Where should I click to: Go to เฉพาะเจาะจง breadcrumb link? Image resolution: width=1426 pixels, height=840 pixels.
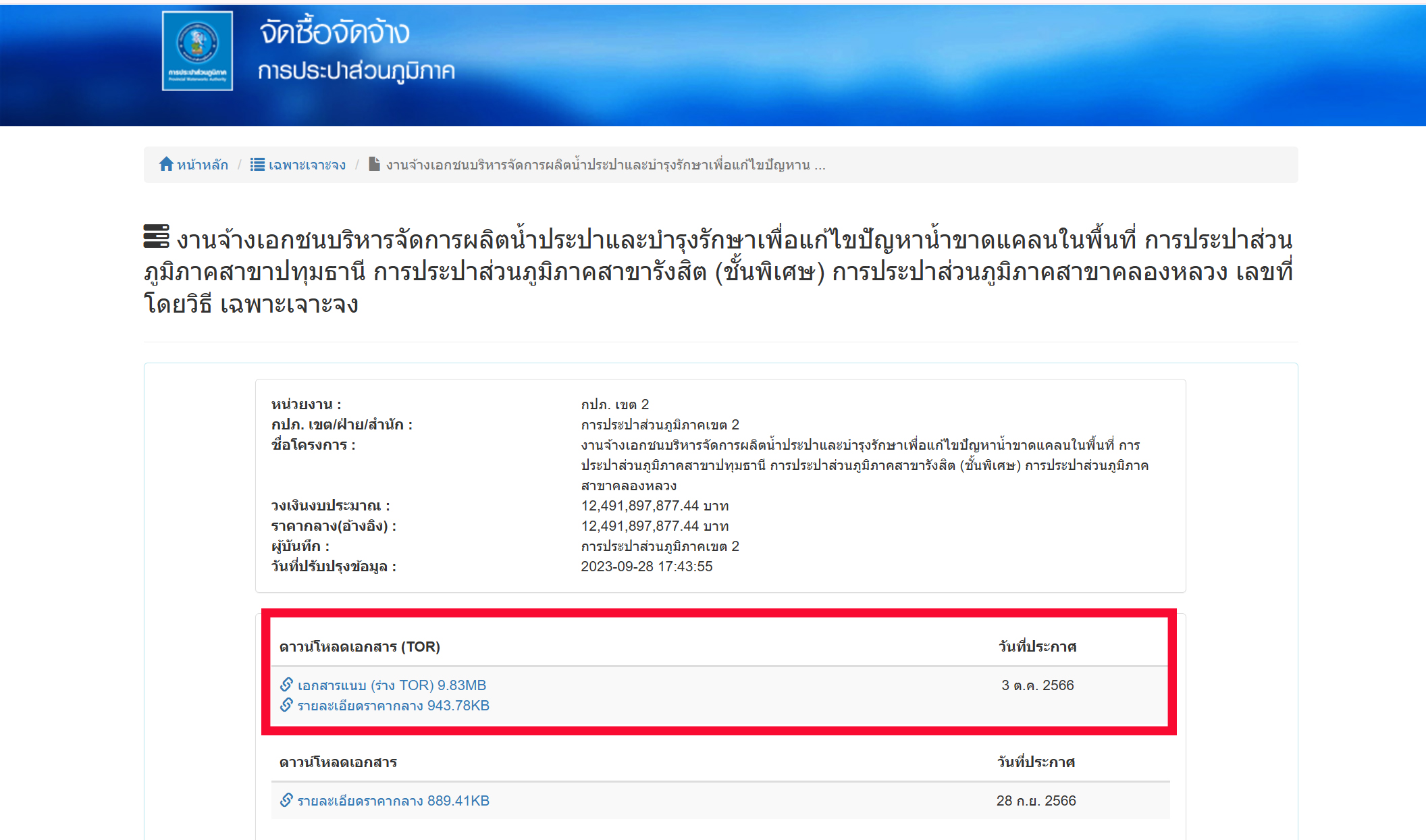pyautogui.click(x=307, y=165)
